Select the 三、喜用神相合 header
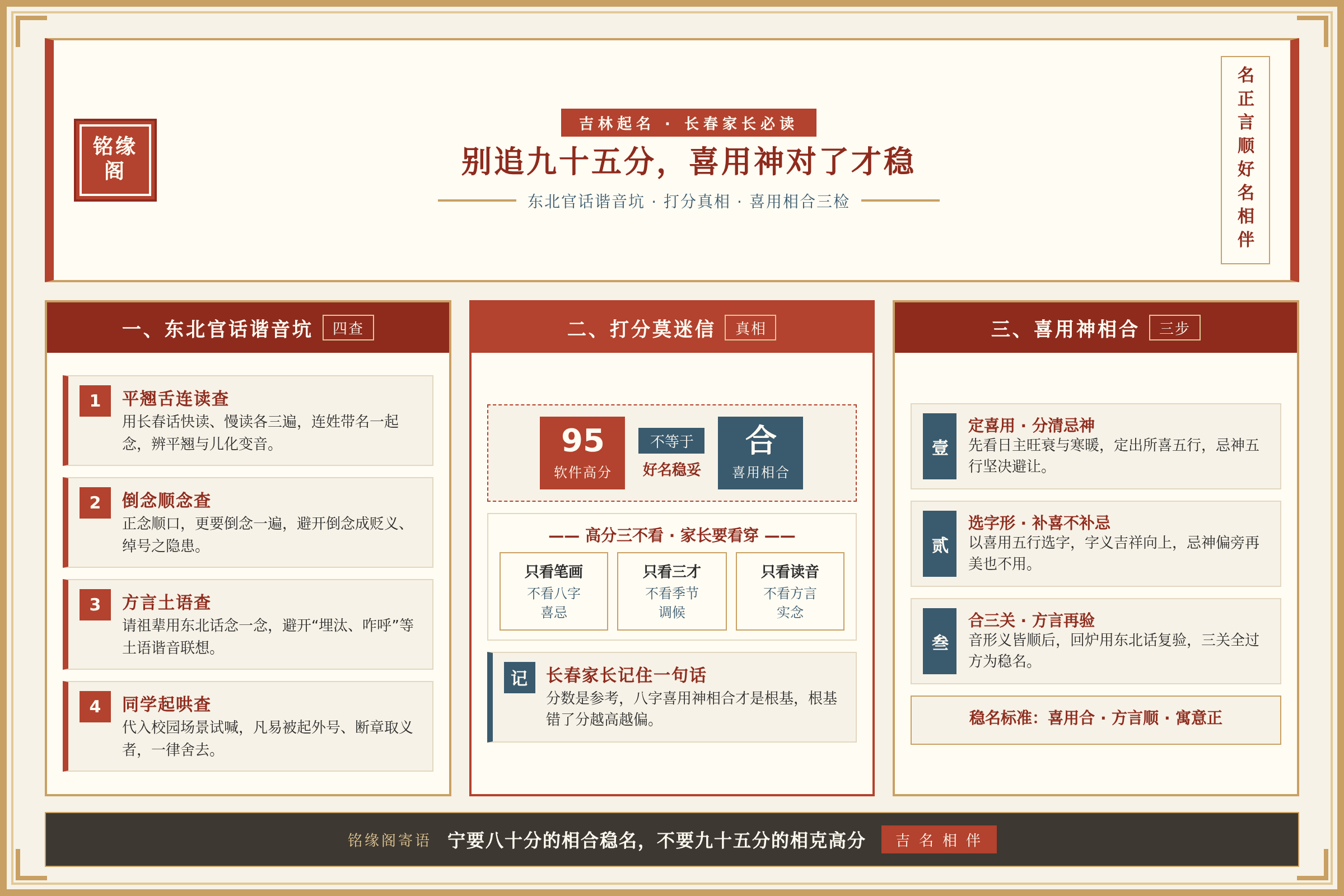Screen dimensions: 1344x896 click(1096, 328)
